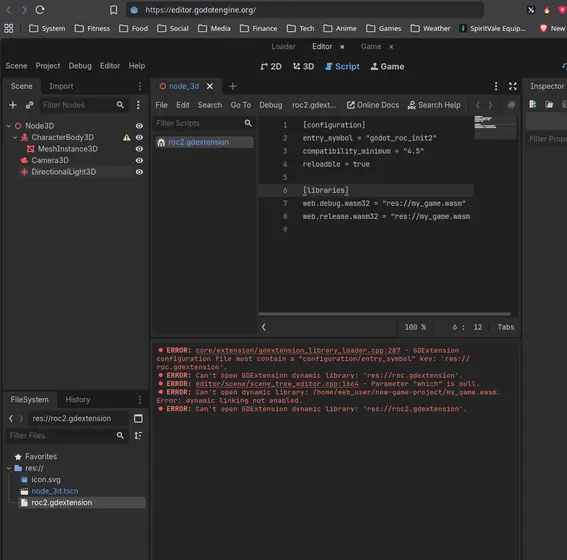The image size is (567, 560).
Task: Reload the browser page
Action: pos(40,10)
